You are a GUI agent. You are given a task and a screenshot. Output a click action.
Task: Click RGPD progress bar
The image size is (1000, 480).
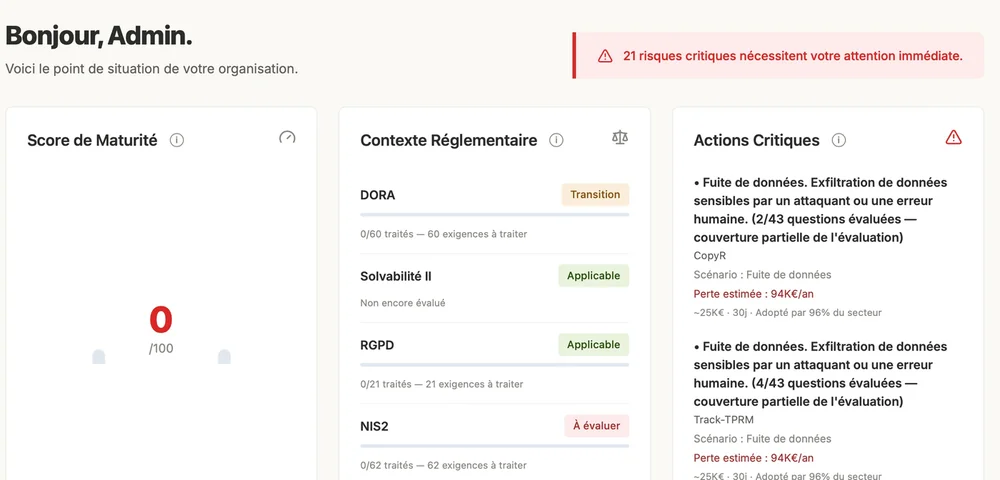pos(494,365)
